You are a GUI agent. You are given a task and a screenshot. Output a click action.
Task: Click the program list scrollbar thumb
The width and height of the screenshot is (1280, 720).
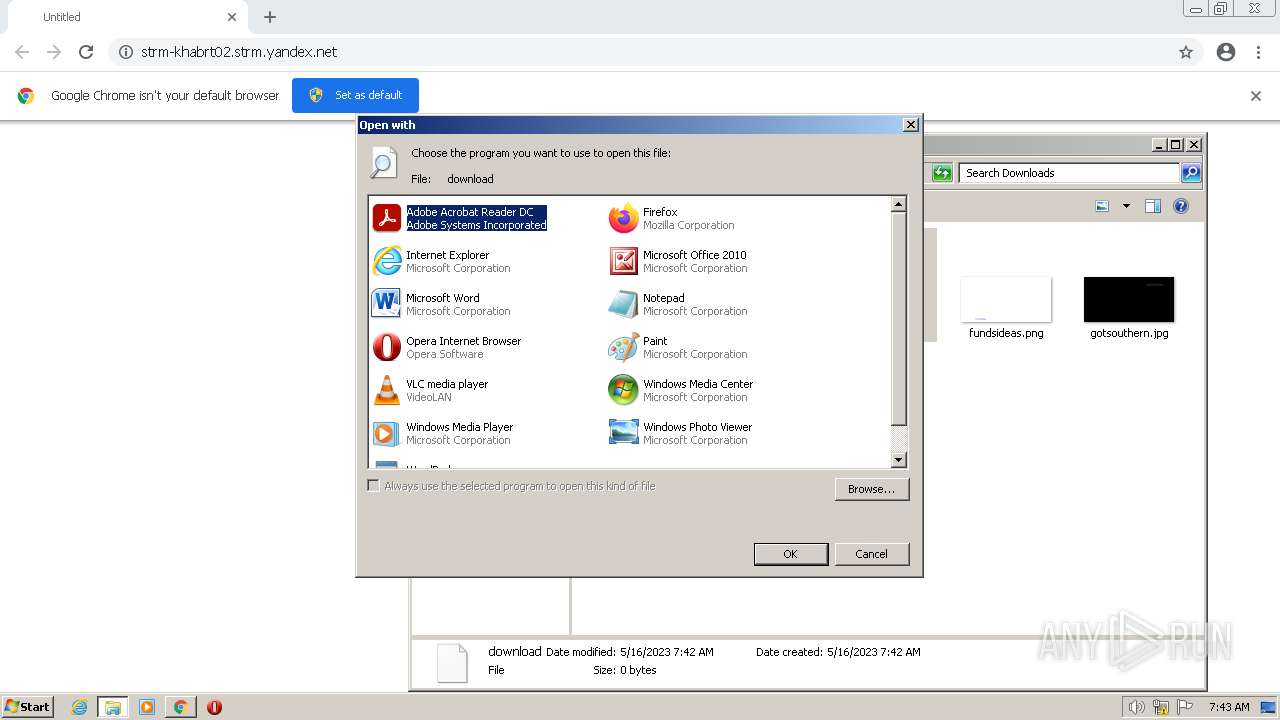coord(898,318)
